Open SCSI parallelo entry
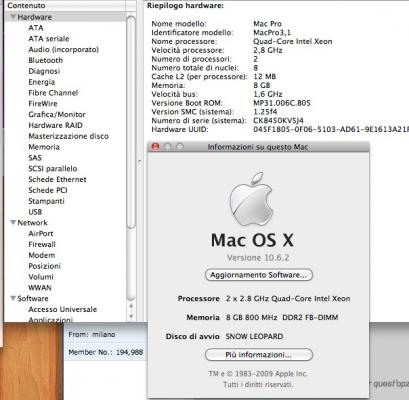The width and height of the screenshot is (409, 400). click(53, 169)
